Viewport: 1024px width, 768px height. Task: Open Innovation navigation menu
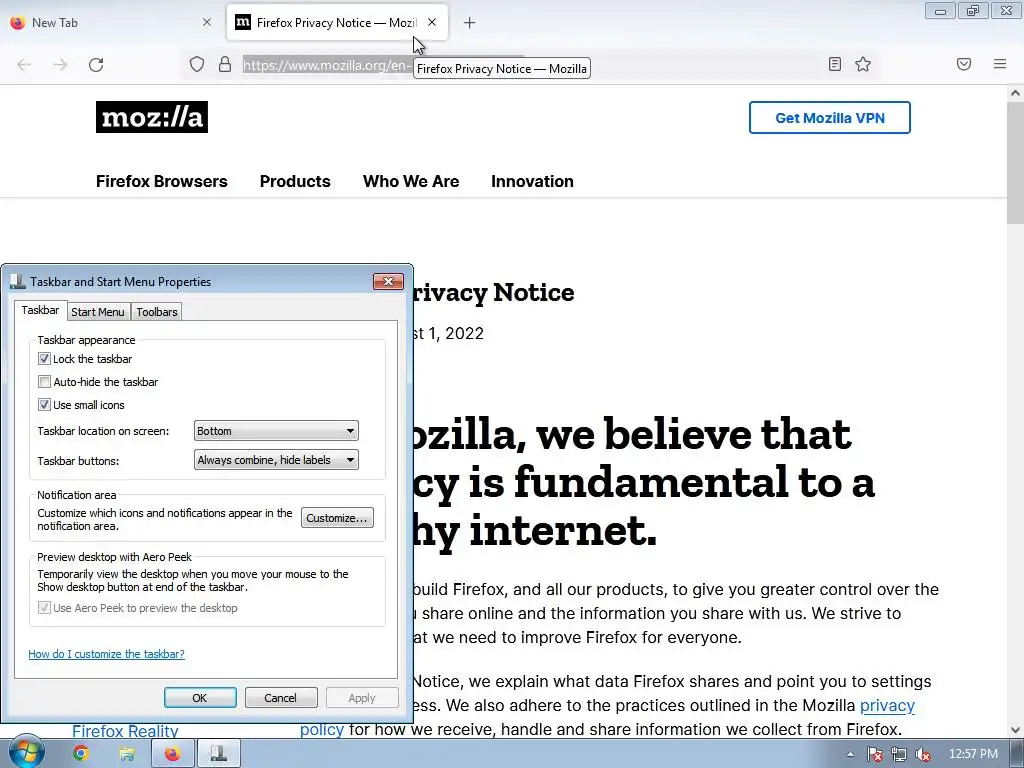coord(532,181)
